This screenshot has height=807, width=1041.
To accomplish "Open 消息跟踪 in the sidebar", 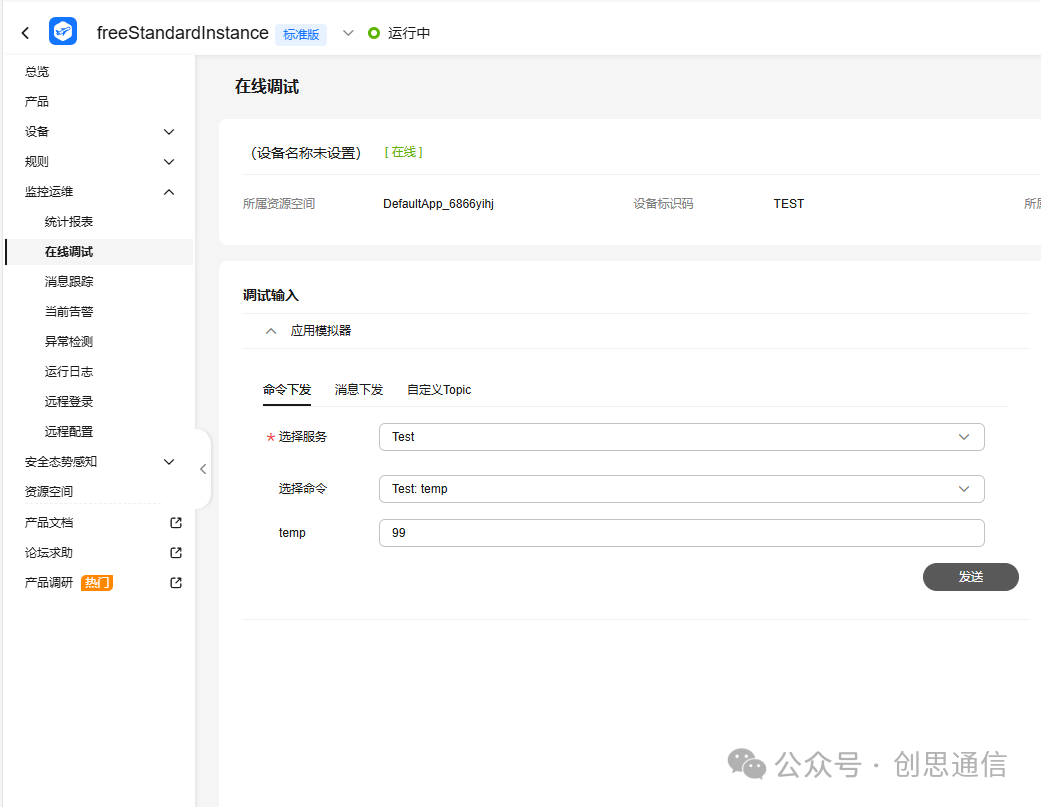I will point(69,281).
